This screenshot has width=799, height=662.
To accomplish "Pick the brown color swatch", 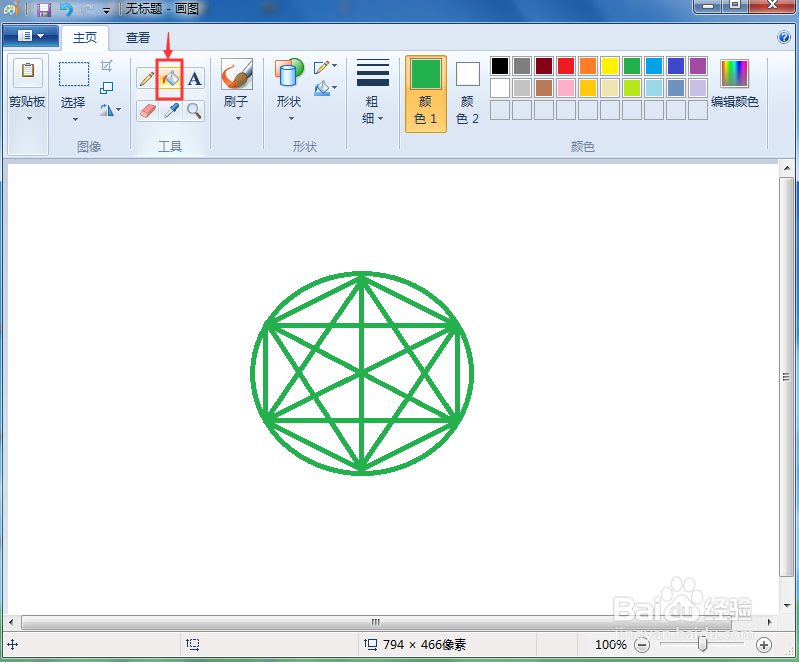I will tap(544, 88).
